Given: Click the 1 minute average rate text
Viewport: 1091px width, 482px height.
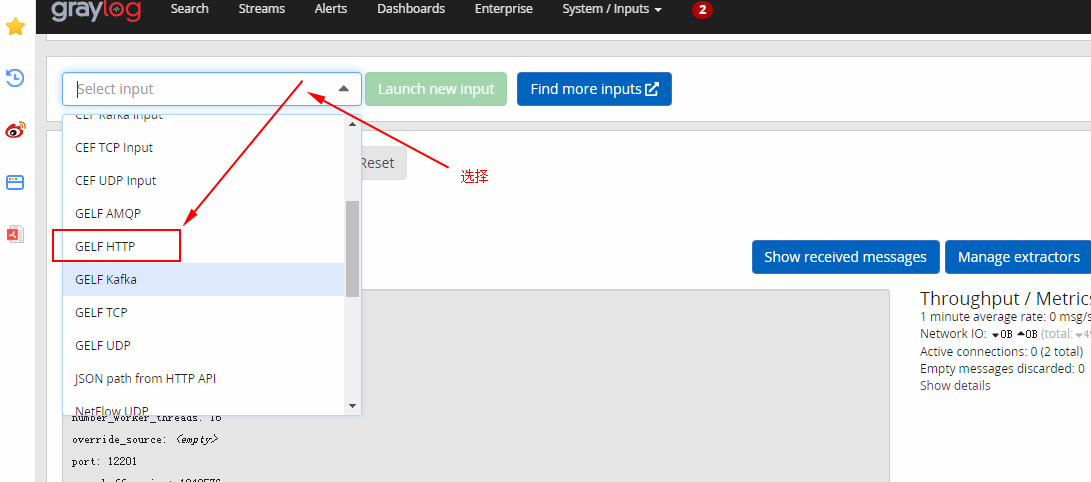Looking at the screenshot, I should [1005, 316].
